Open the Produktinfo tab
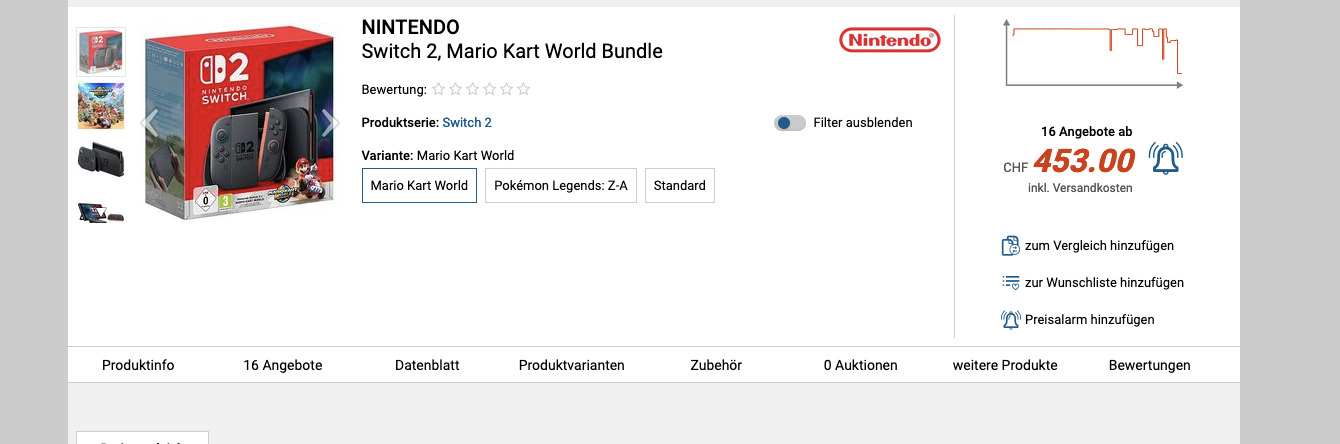 pyautogui.click(x=138, y=365)
